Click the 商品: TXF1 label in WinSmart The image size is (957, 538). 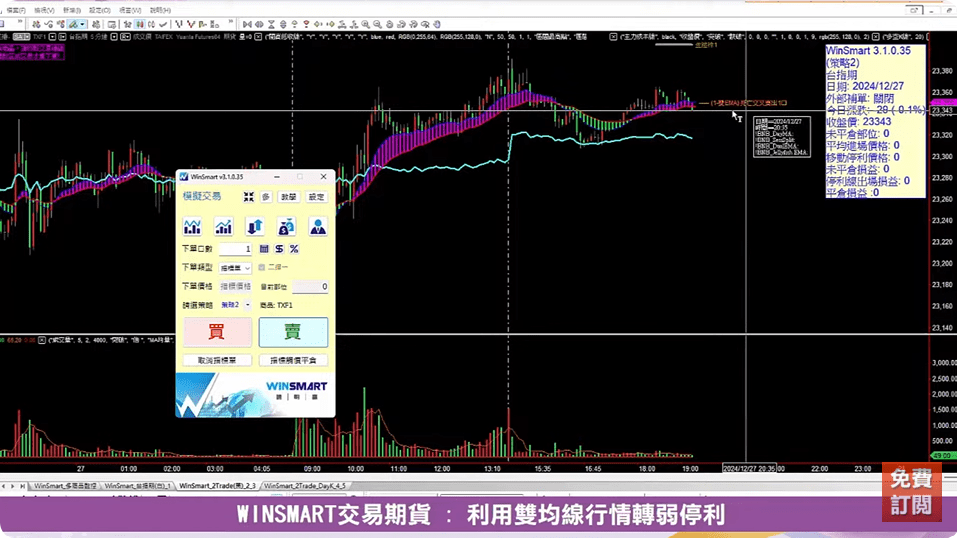(276, 305)
